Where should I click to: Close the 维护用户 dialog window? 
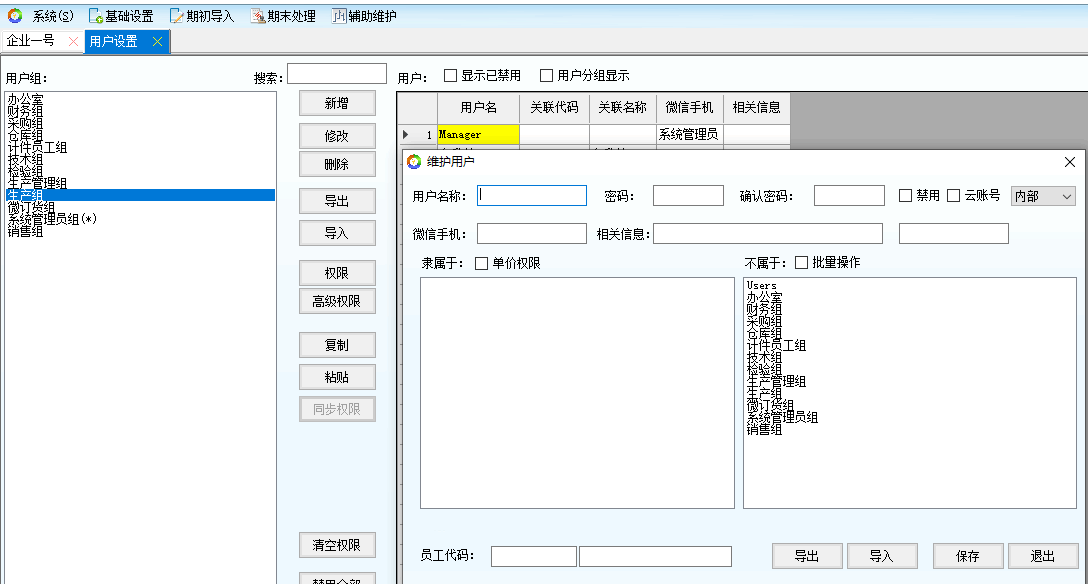pos(1069,162)
